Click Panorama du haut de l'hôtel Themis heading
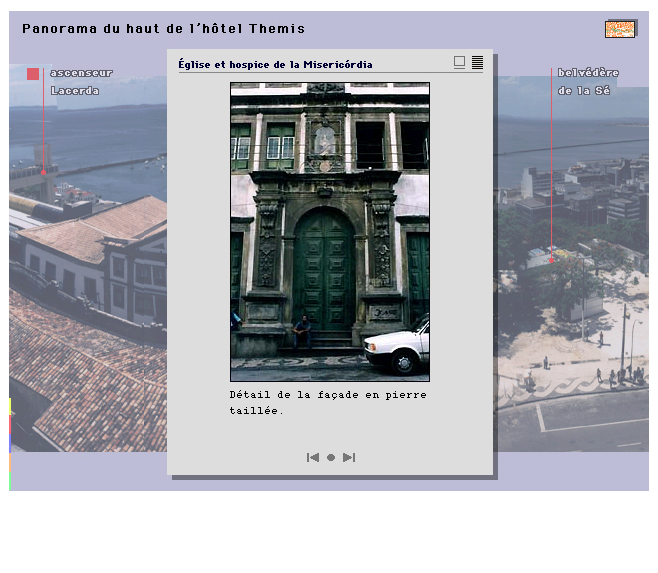This screenshot has height=573, width=658. pyautogui.click(x=163, y=29)
